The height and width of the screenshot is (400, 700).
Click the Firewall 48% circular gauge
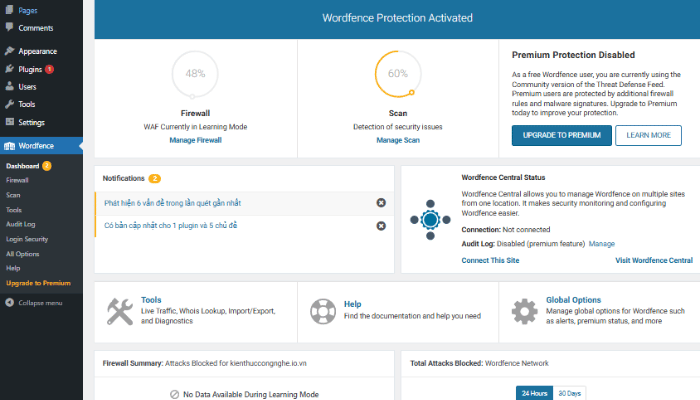pos(195,74)
